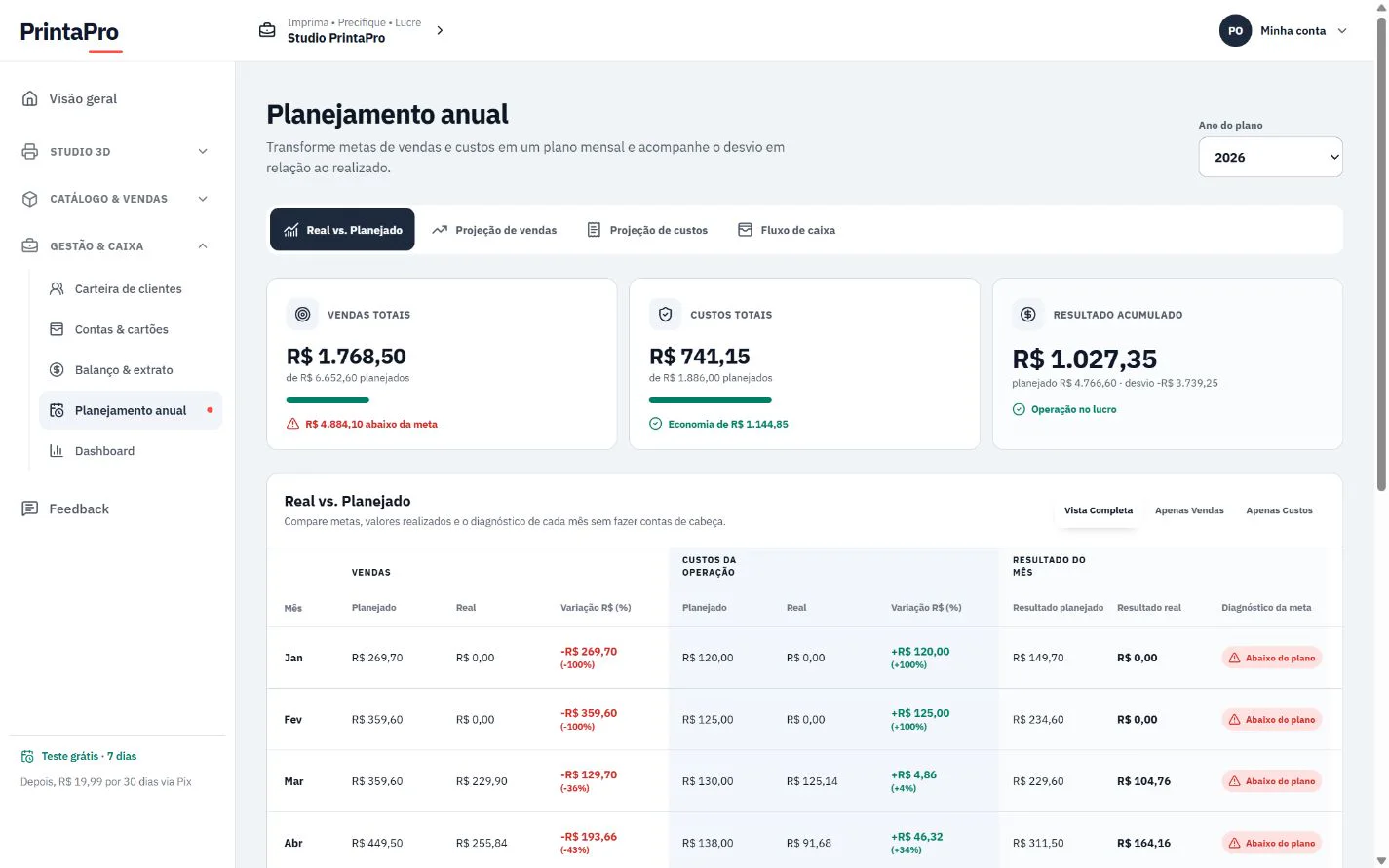This screenshot has width=1389, height=868.
Task: Select the Real vs. Planejado tab
Action: pos(342,230)
